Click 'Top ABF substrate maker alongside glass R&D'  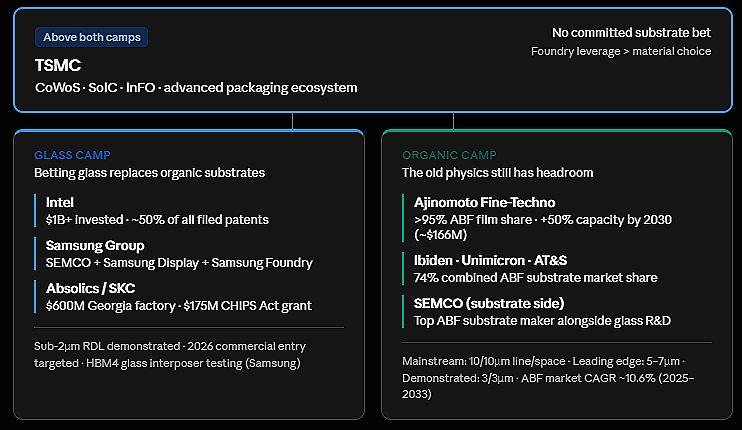[542, 321]
